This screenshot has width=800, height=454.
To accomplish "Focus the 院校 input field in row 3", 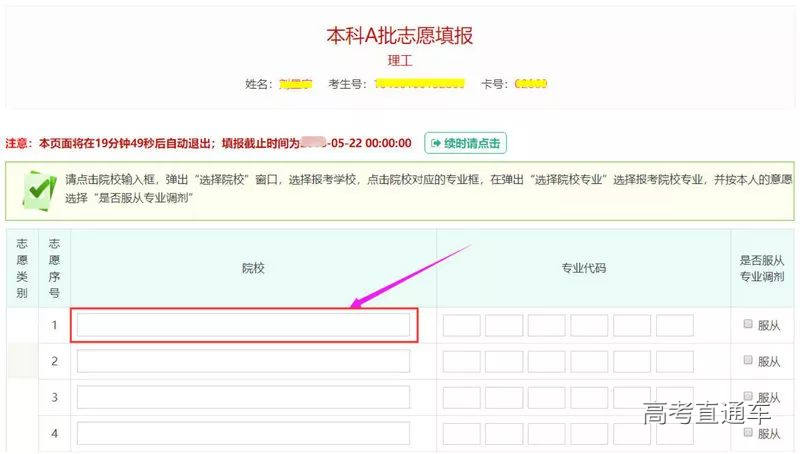I will (x=243, y=397).
